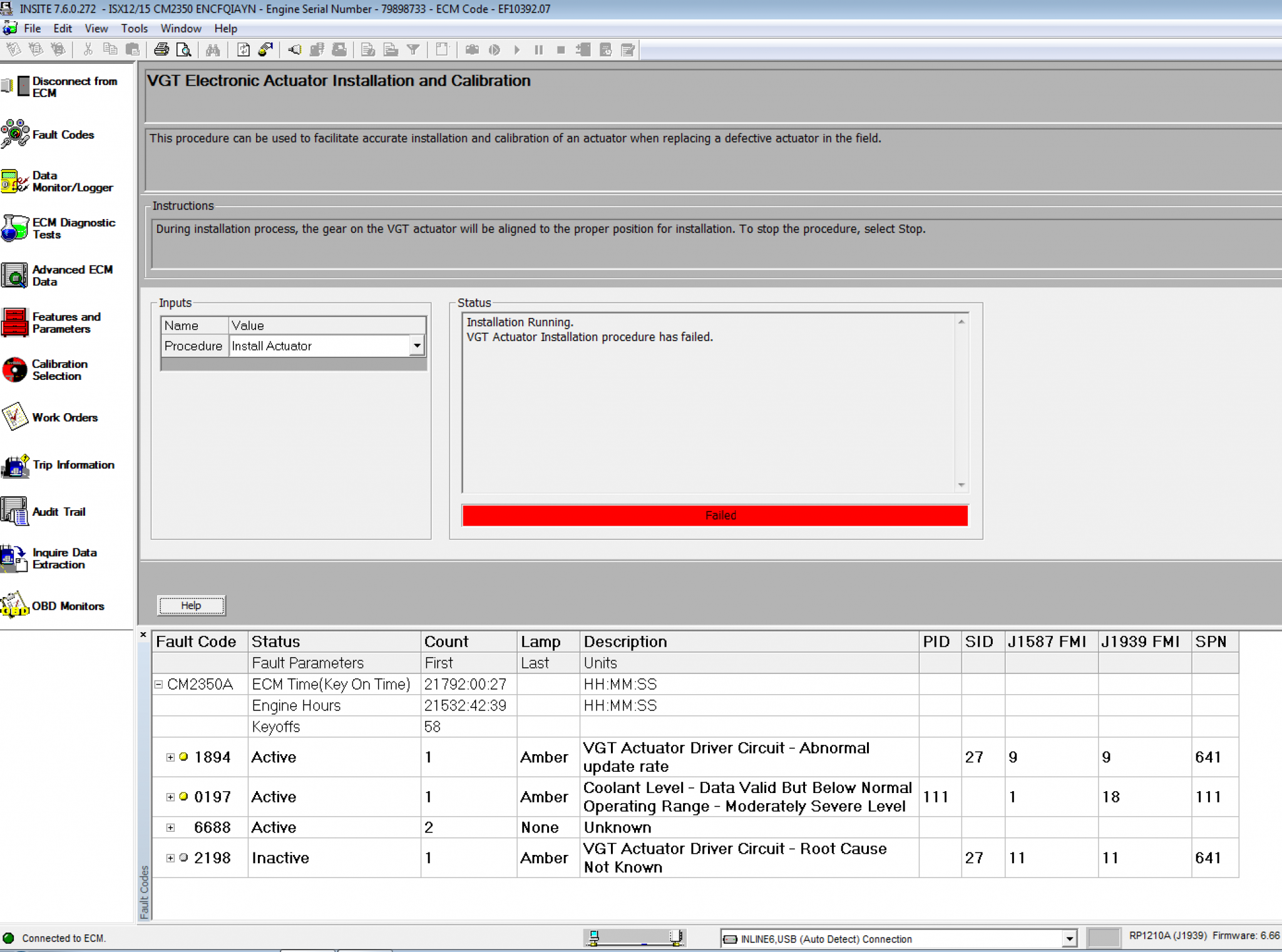Expand fault code 0197 row

click(170, 797)
